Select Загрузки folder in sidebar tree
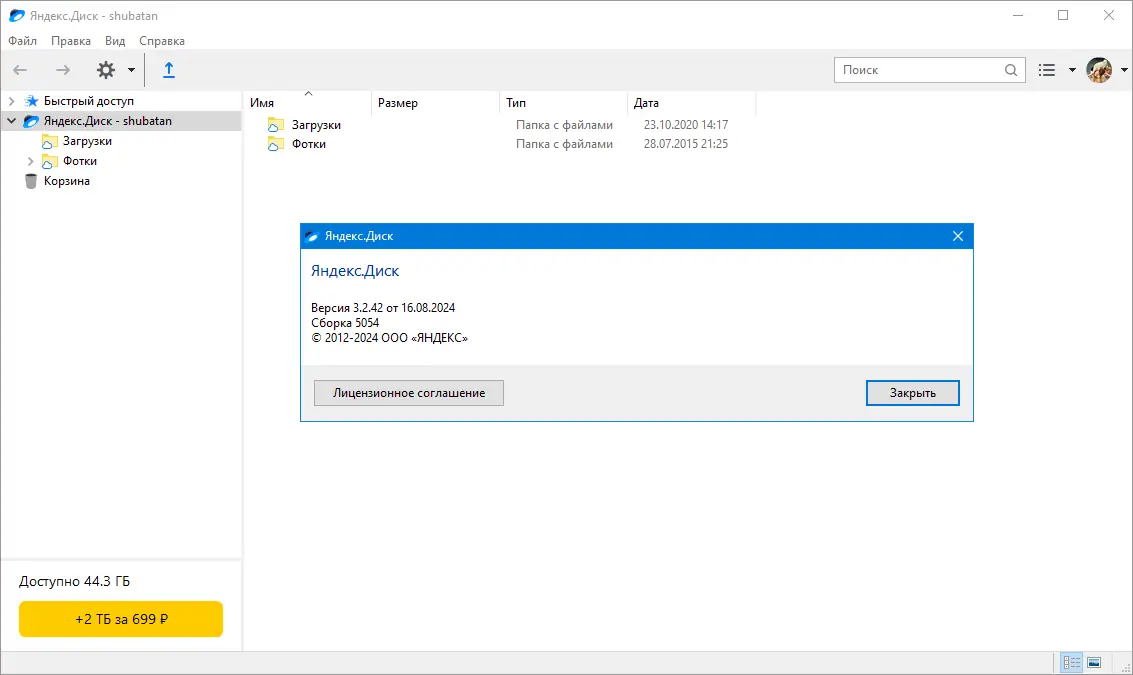The image size is (1133, 675). click(x=87, y=141)
